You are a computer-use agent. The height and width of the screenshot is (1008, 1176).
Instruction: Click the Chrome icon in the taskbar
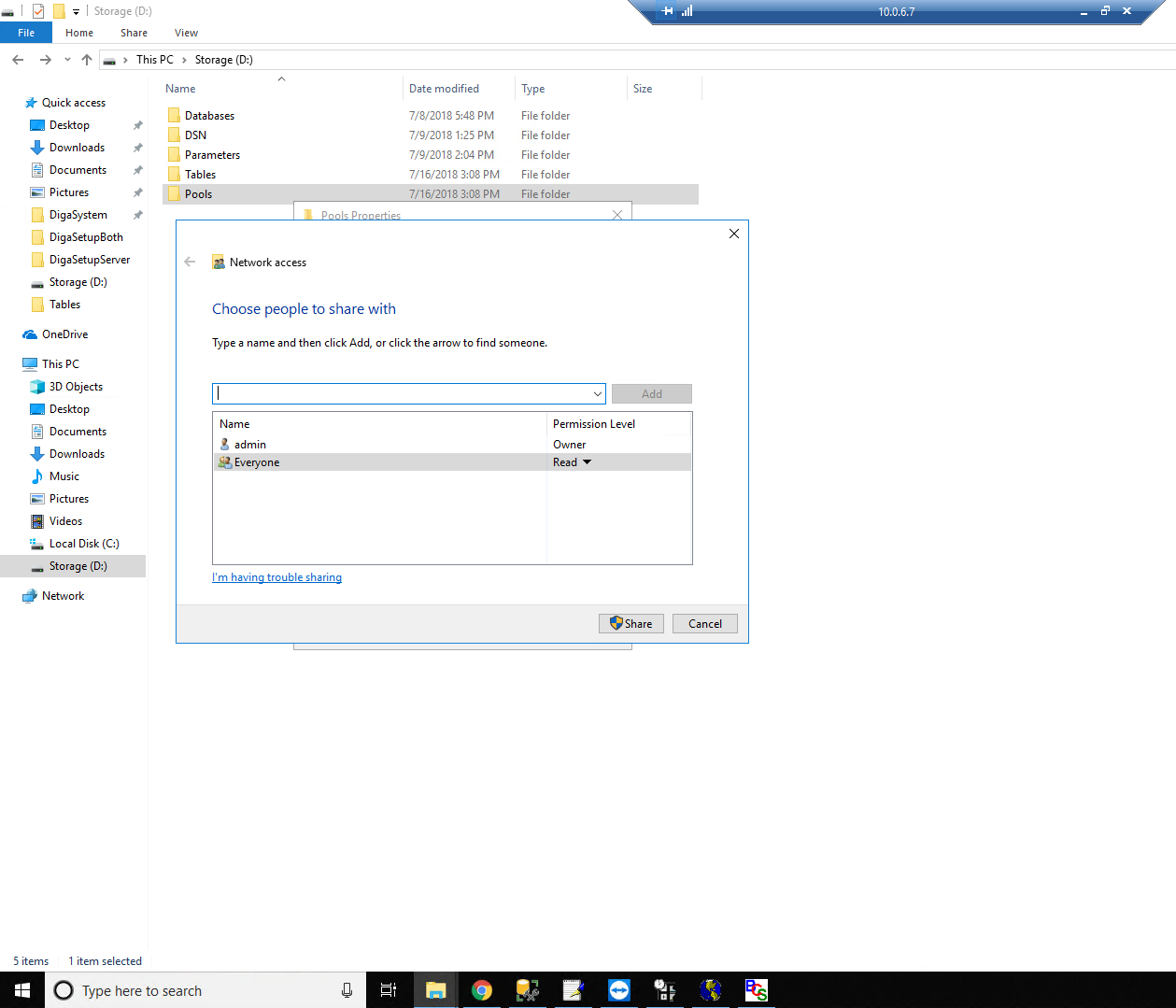[x=482, y=990]
